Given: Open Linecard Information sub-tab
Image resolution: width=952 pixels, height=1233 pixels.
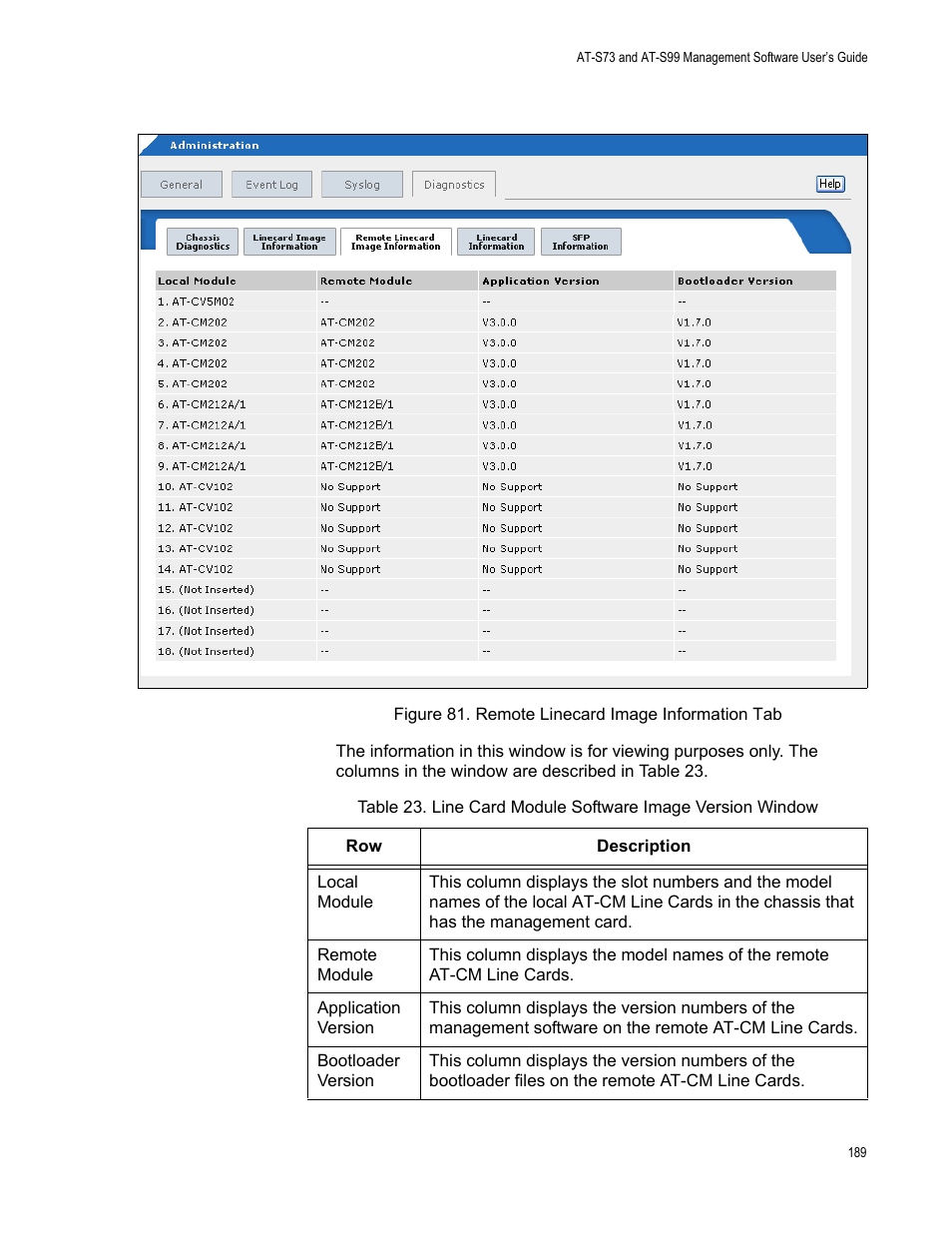Looking at the screenshot, I should pos(496,243).
